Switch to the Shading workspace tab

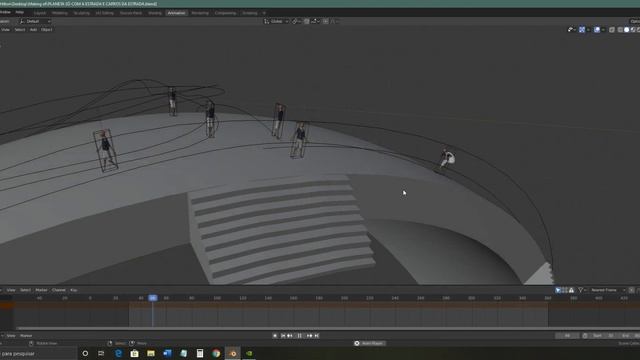click(x=155, y=13)
